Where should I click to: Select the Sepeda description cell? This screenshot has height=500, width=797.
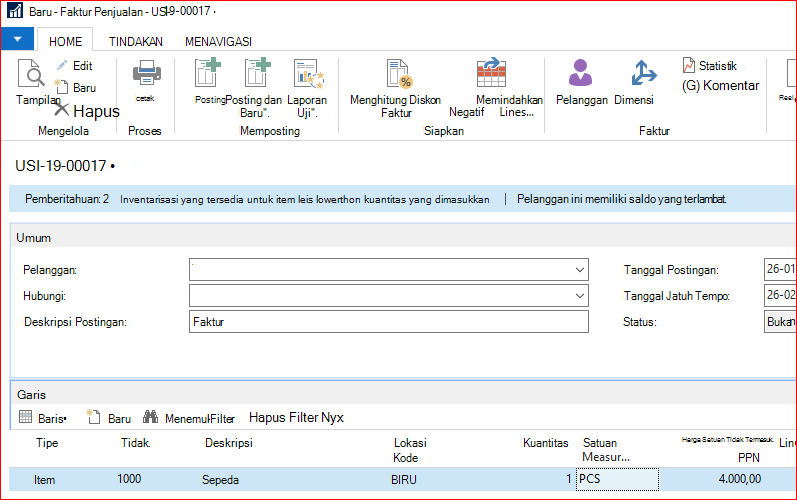point(220,480)
